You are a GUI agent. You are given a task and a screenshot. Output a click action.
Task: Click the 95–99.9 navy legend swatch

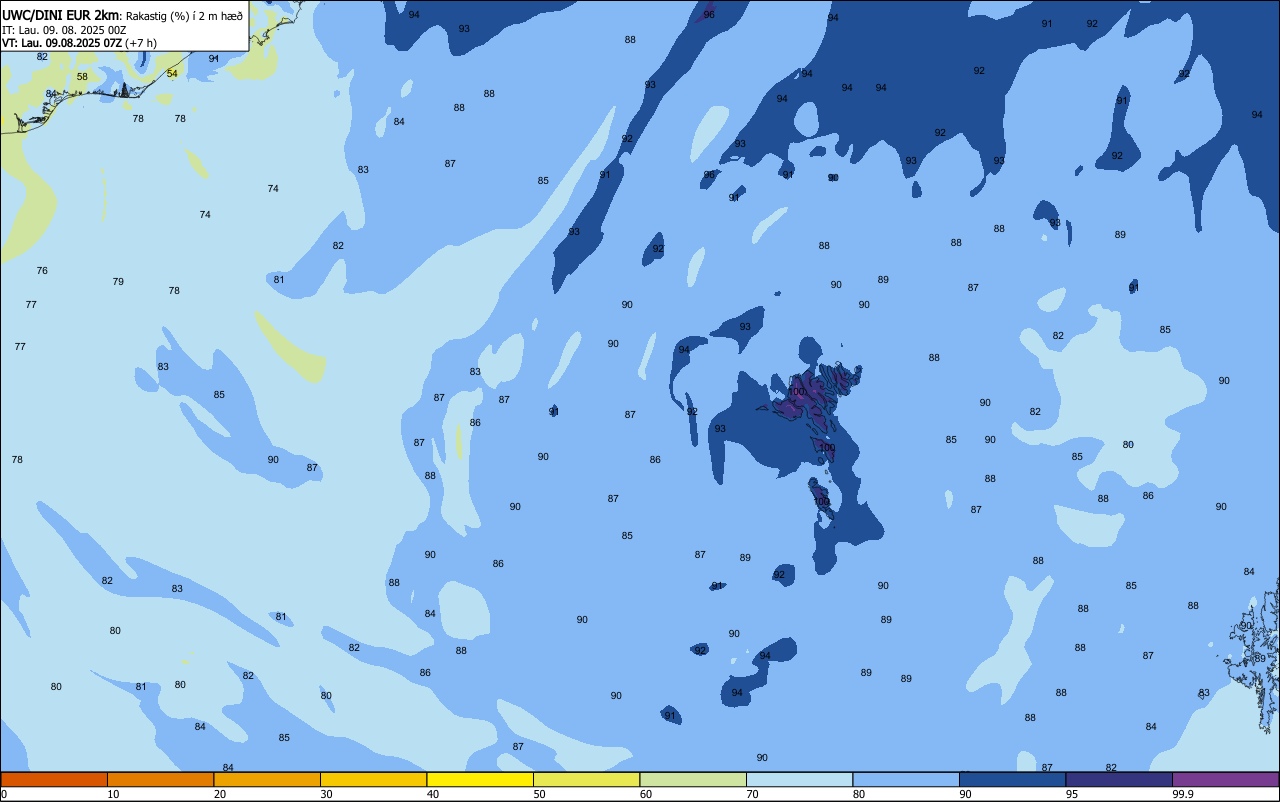tap(1119, 779)
